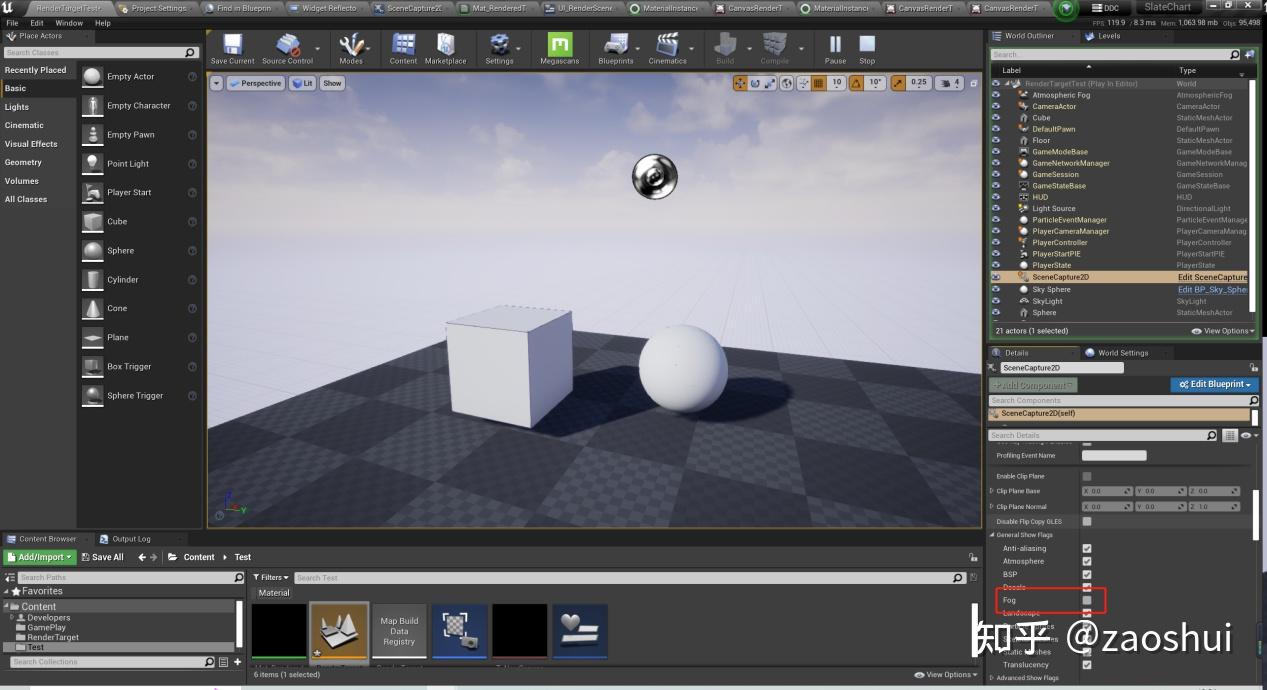
Task: Open the Perspective viewport dropdown
Action: pyautogui.click(x=255, y=83)
